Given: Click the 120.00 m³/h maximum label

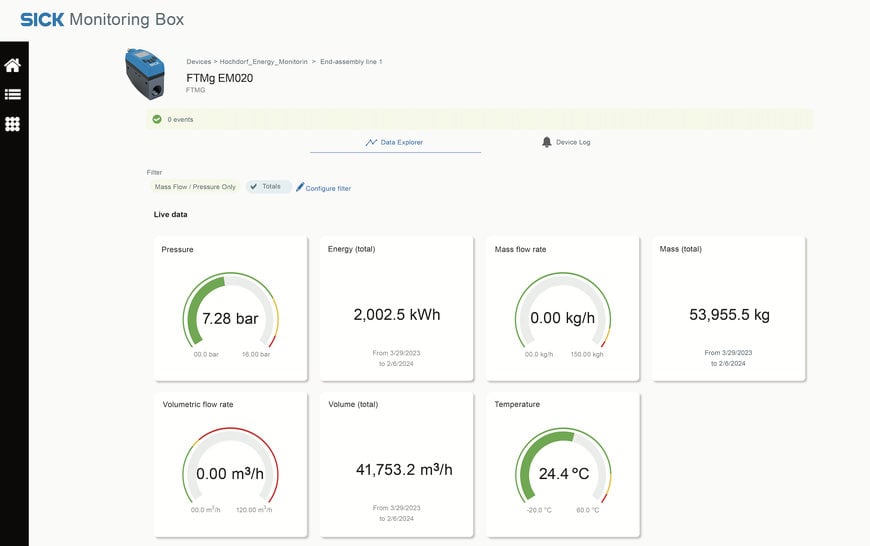Looking at the screenshot, I should pos(254,509).
